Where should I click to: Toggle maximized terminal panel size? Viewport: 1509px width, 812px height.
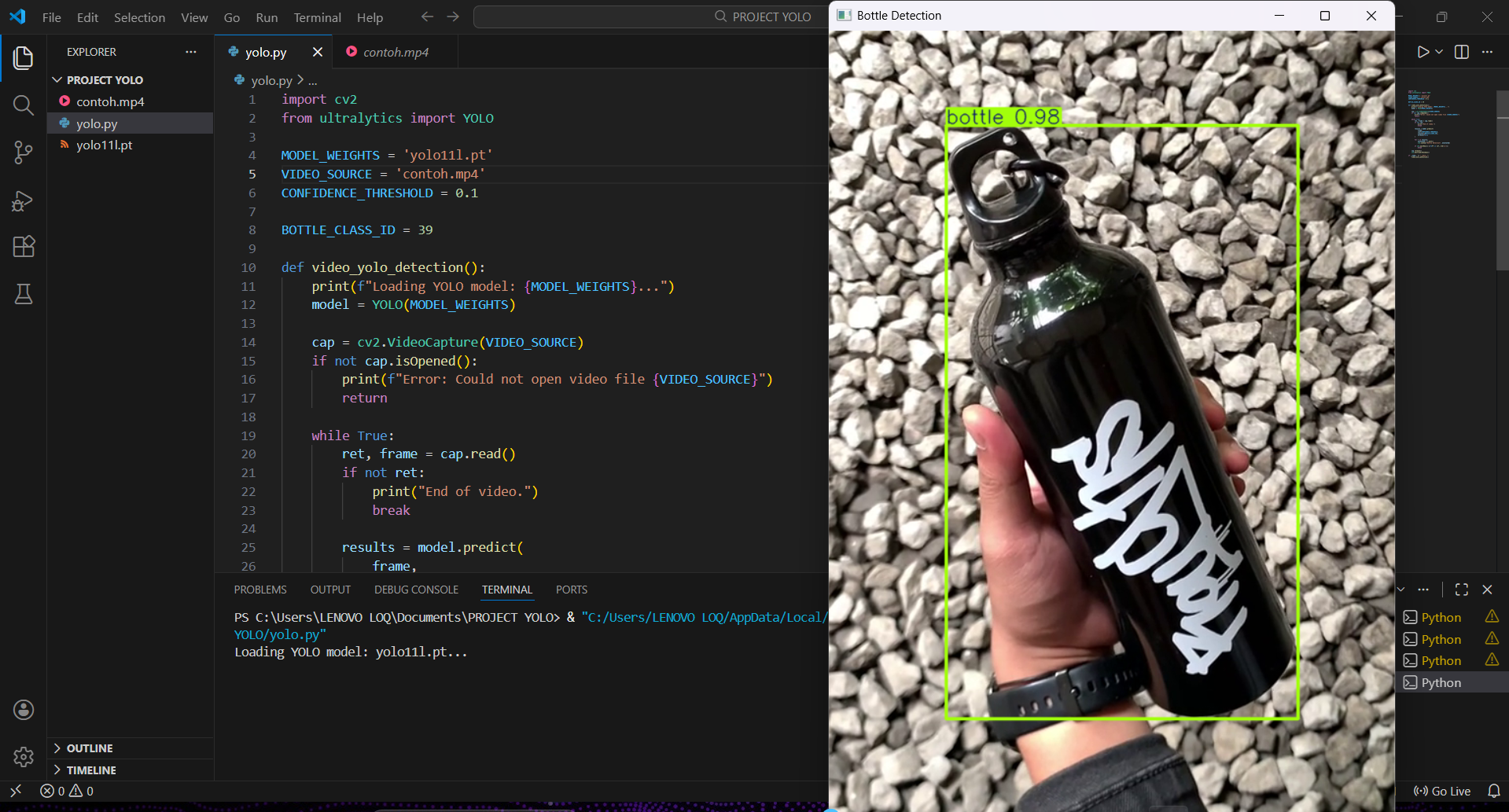click(1462, 590)
